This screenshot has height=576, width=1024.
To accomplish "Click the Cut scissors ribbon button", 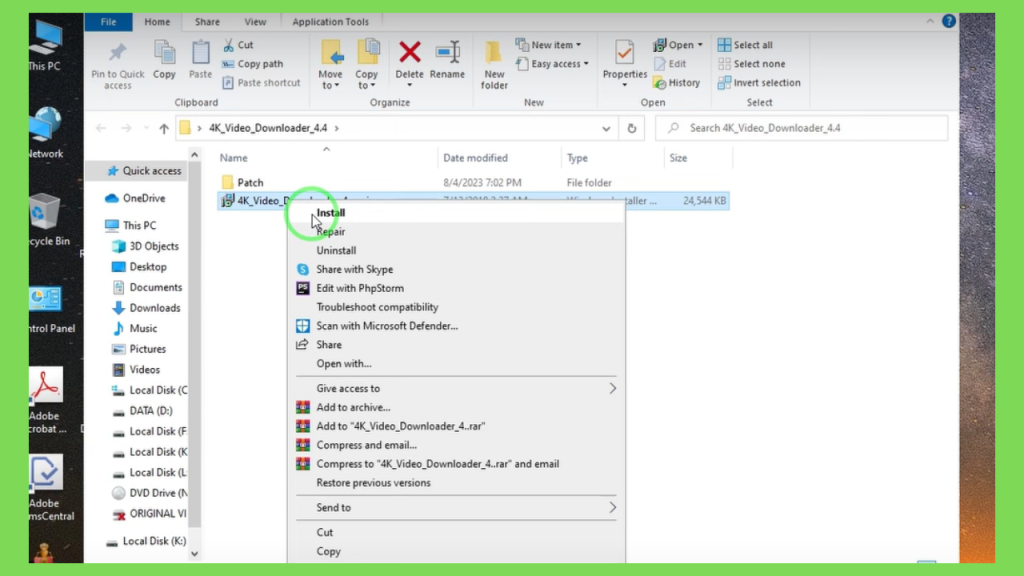I will (x=238, y=45).
